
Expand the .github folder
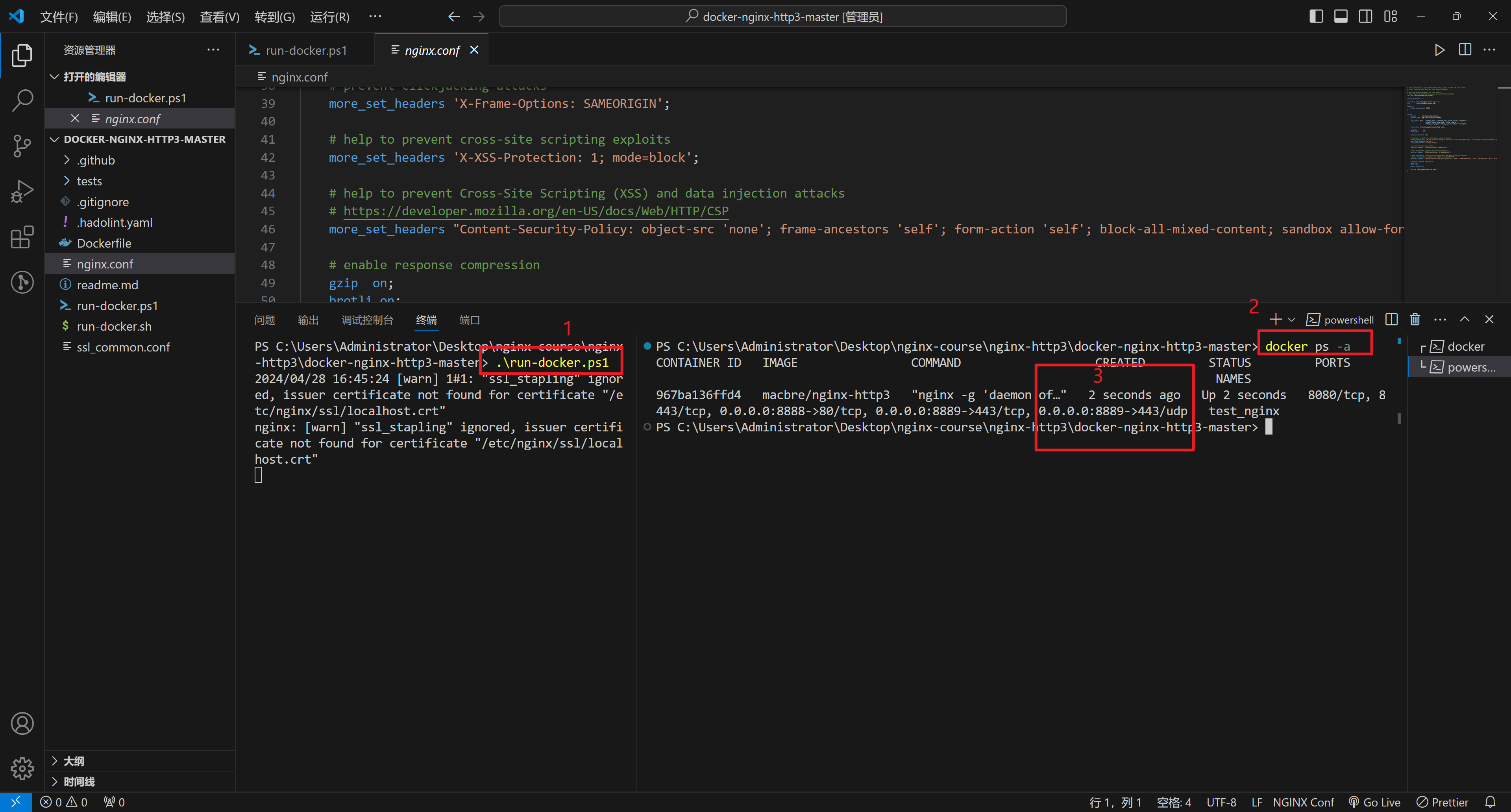(140, 160)
